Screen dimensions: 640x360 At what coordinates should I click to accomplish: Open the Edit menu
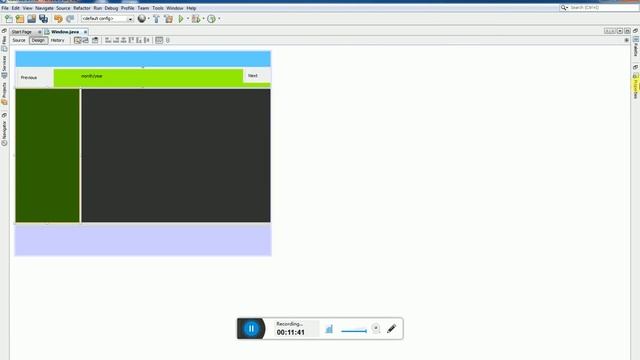click(x=16, y=8)
